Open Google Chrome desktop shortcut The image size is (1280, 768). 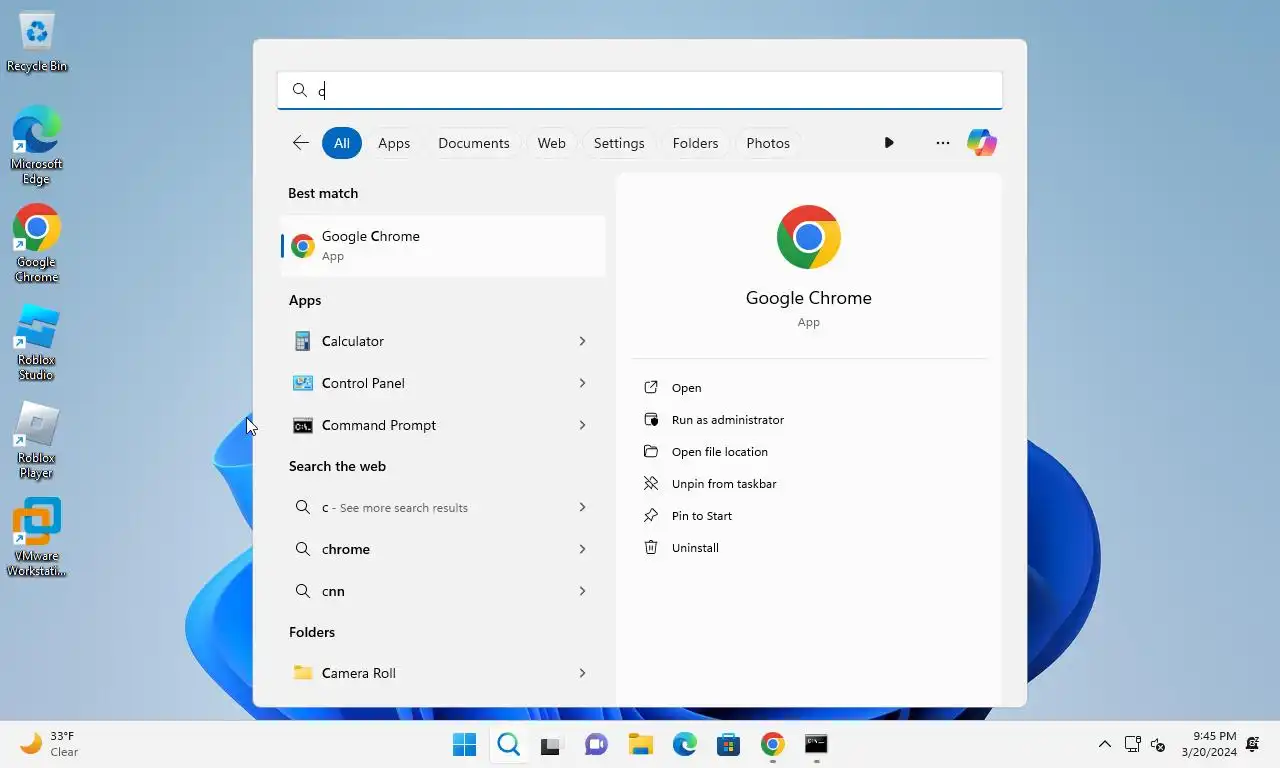click(x=37, y=244)
